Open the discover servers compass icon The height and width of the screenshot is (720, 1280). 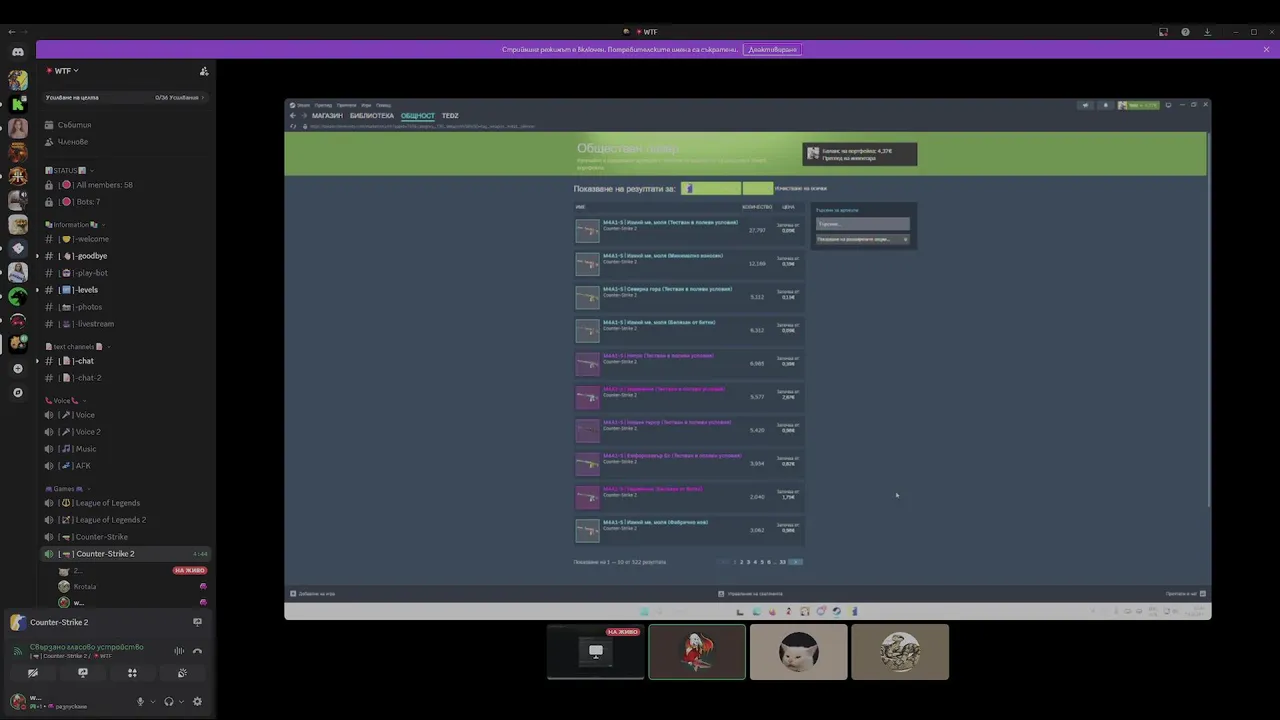point(18,393)
